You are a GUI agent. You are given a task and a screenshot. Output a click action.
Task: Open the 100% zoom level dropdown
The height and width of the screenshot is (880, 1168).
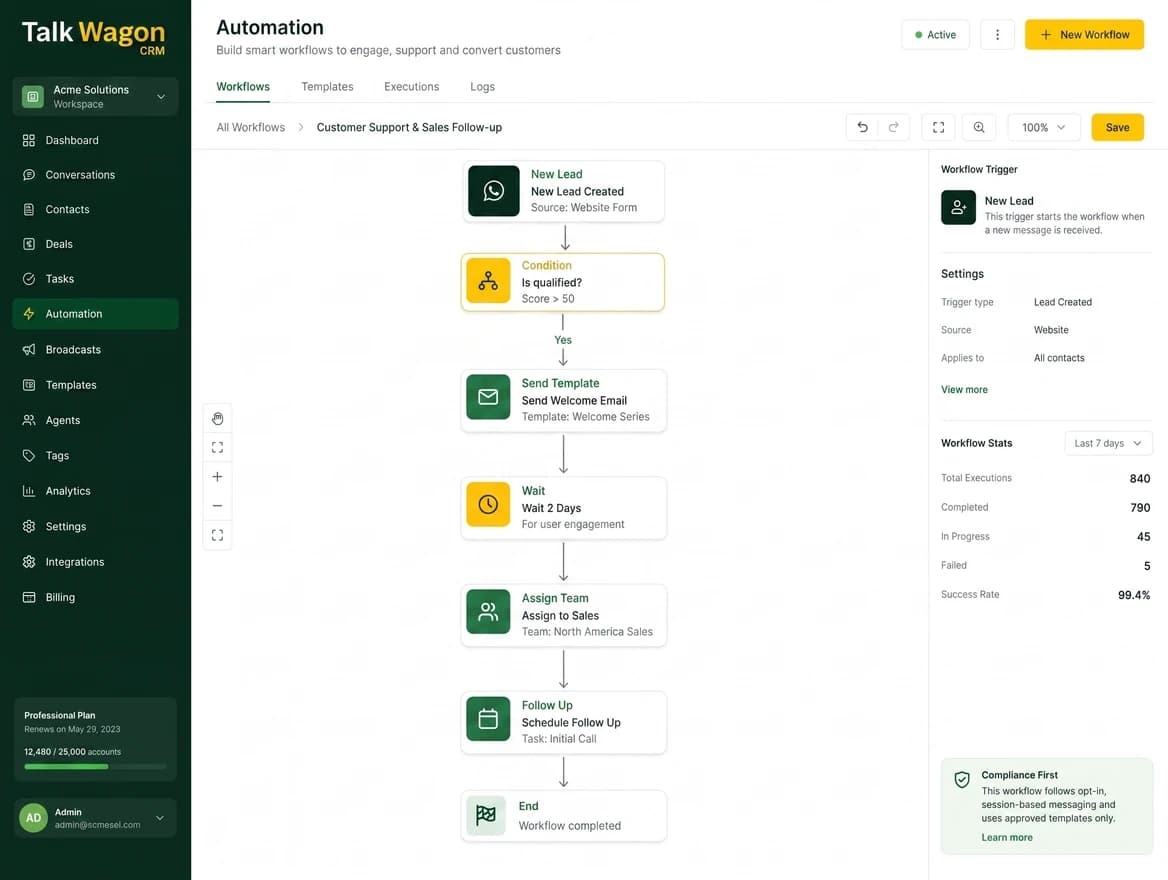[1043, 127]
